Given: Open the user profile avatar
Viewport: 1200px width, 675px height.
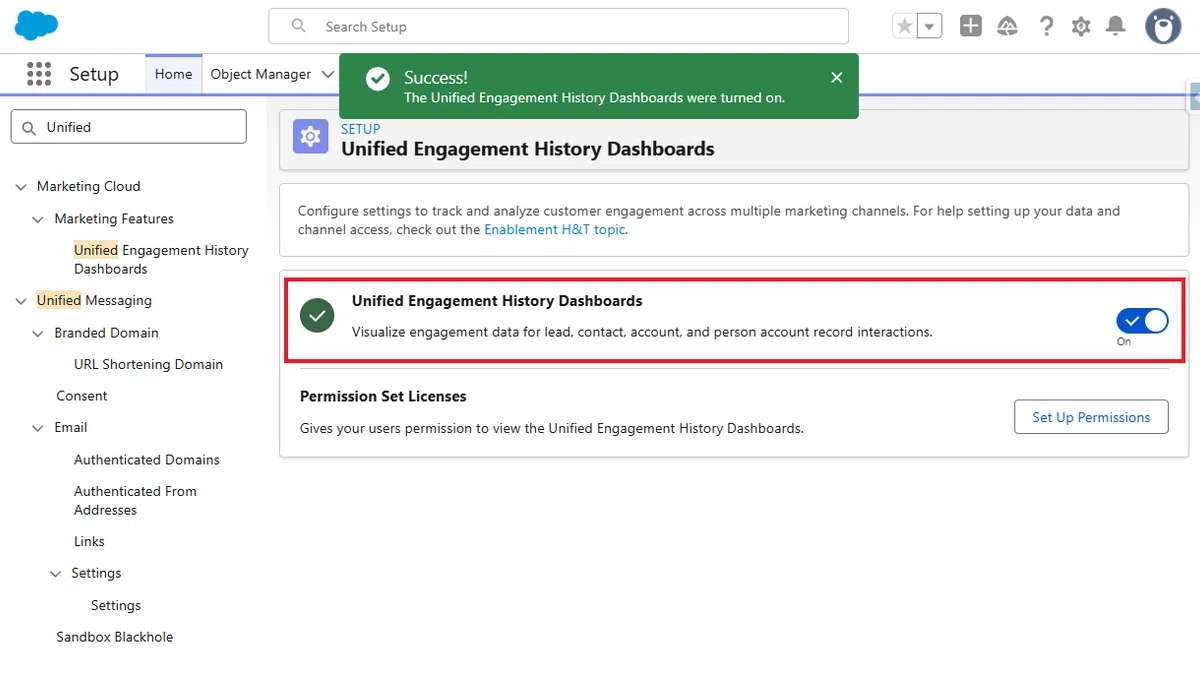Looking at the screenshot, I should pyautogui.click(x=1162, y=27).
